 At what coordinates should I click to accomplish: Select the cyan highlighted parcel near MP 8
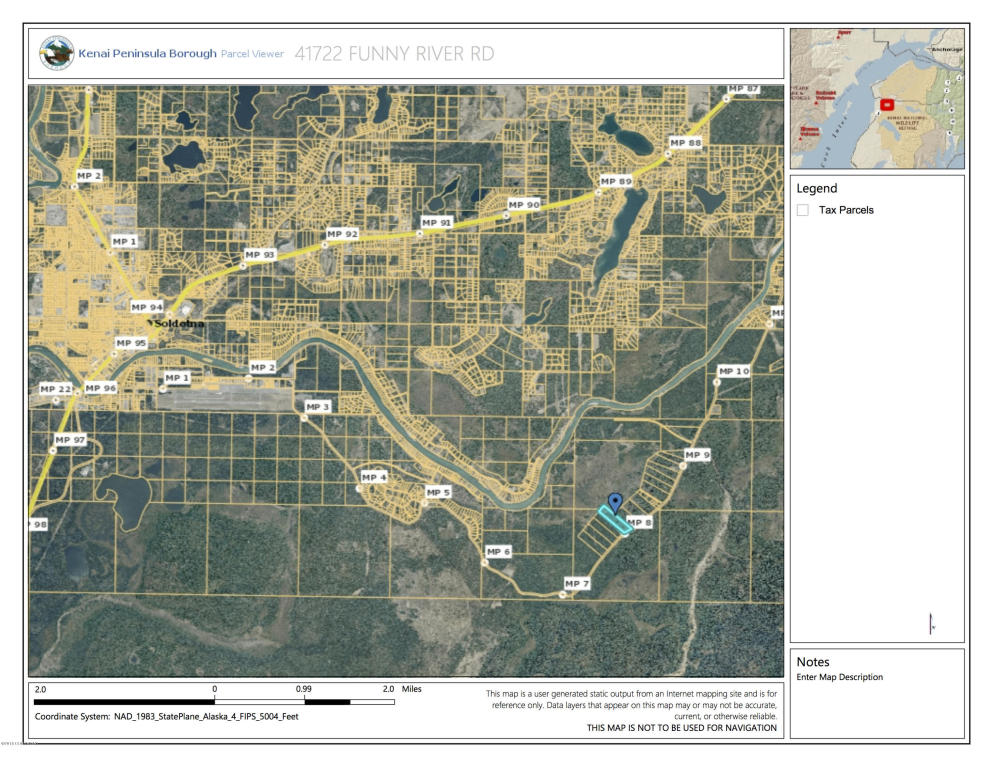(x=615, y=521)
